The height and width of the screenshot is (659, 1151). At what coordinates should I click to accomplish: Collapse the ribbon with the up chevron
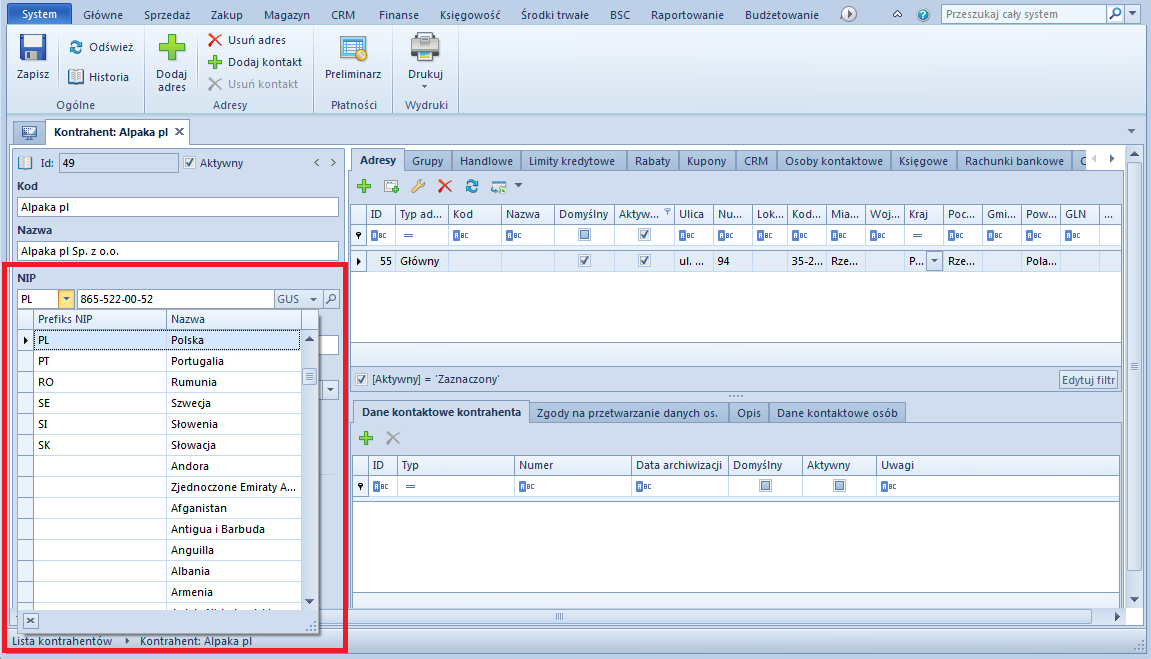coord(897,14)
